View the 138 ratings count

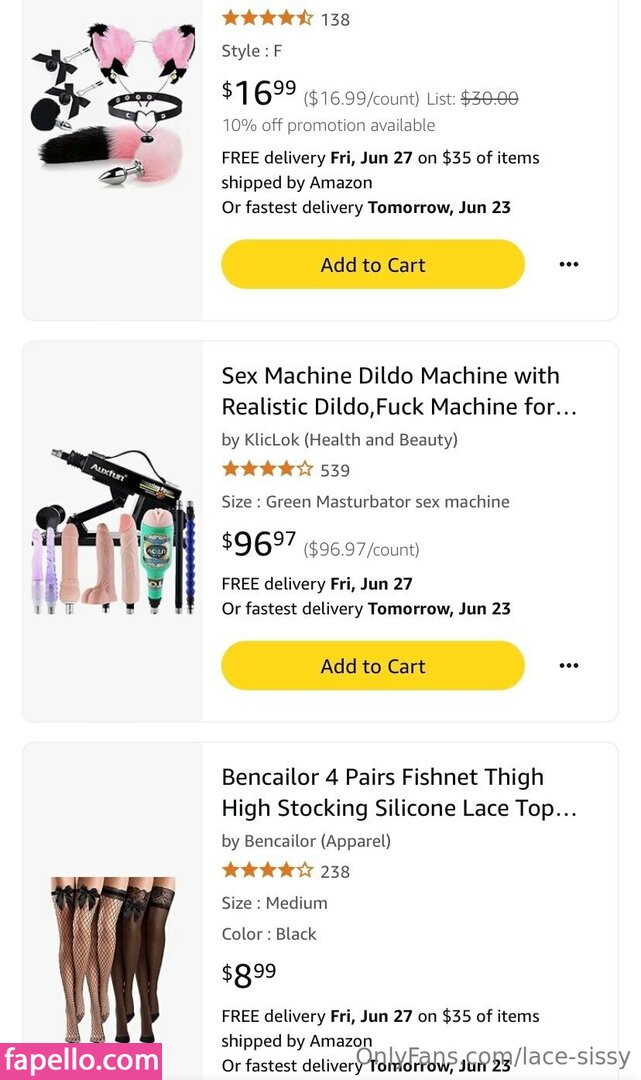coord(335,19)
